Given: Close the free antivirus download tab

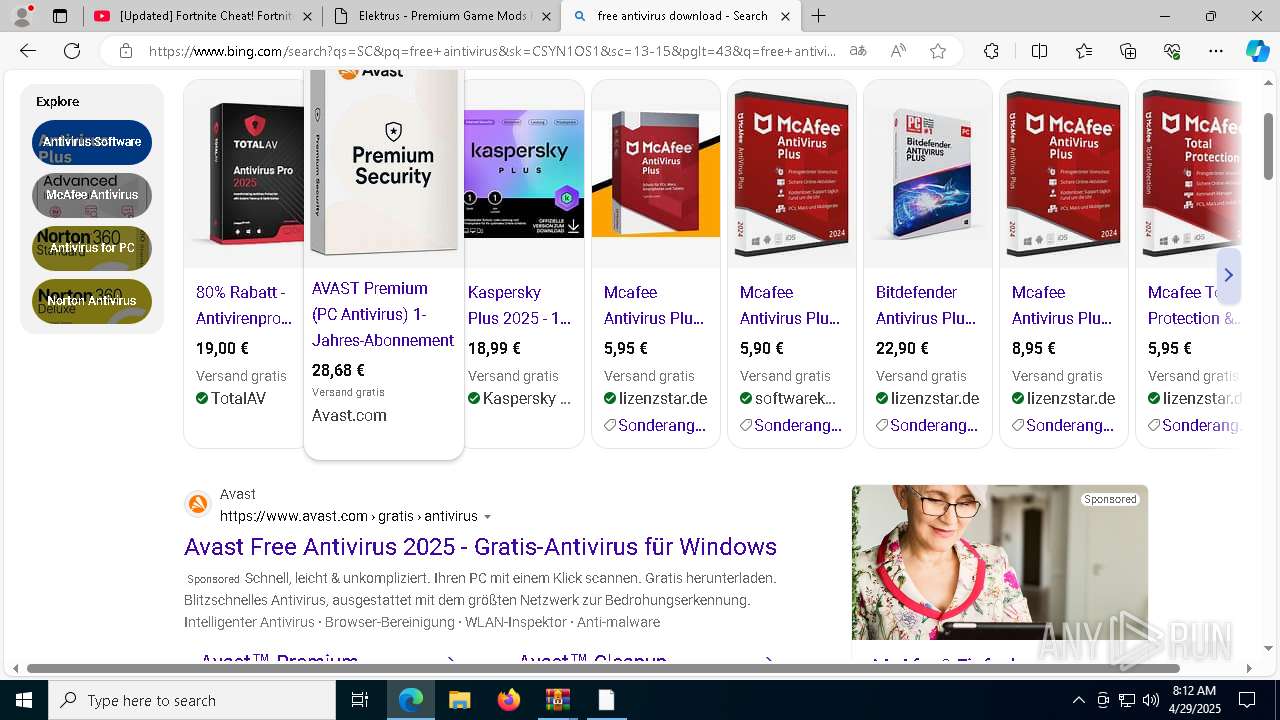Looking at the screenshot, I should pos(786,16).
